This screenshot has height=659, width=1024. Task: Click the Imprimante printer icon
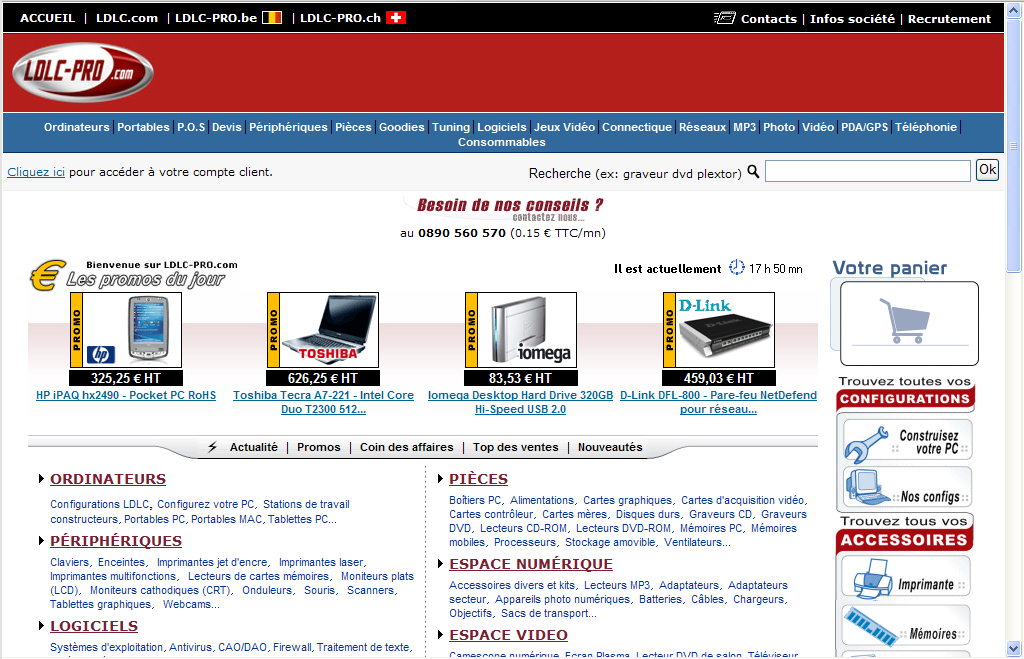pos(872,578)
